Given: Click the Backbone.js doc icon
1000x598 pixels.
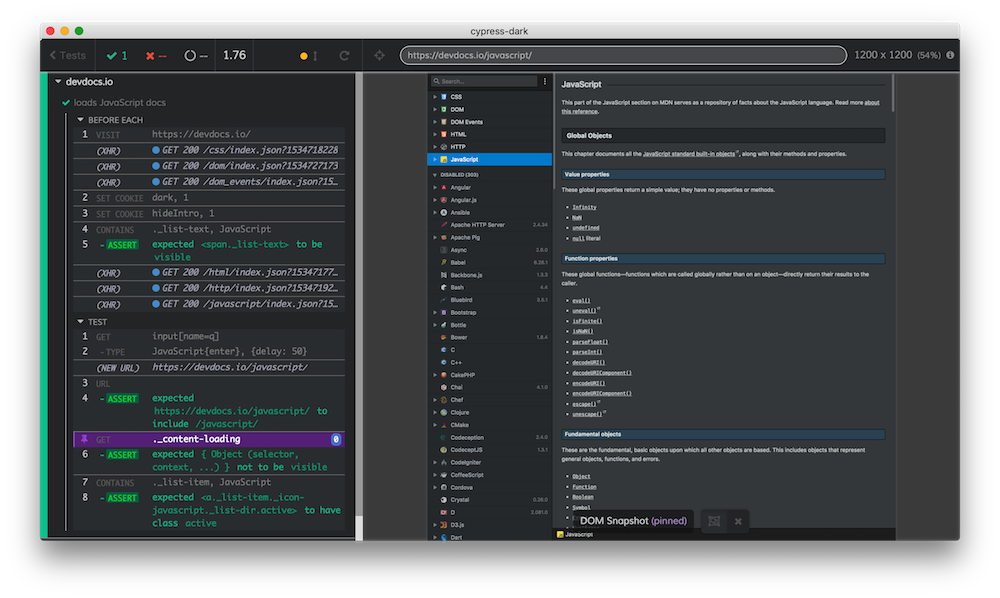Looking at the screenshot, I should 444,275.
